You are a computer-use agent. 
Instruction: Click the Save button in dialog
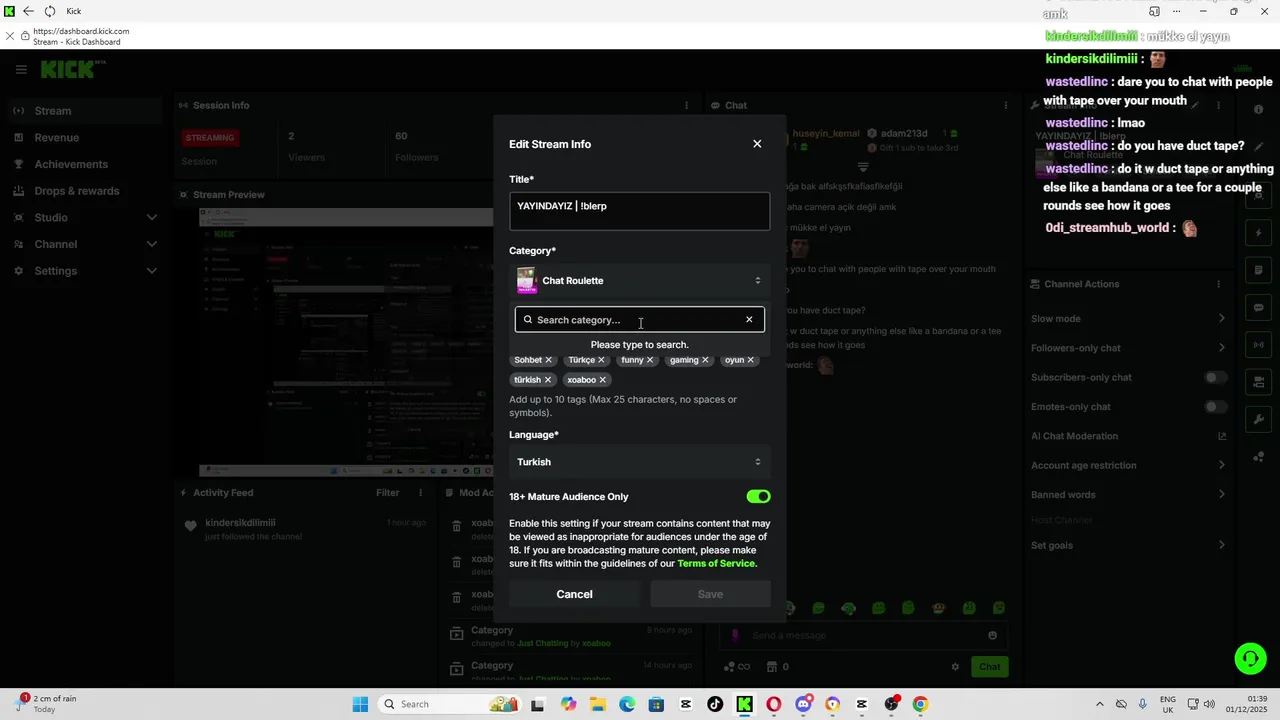pyautogui.click(x=710, y=594)
